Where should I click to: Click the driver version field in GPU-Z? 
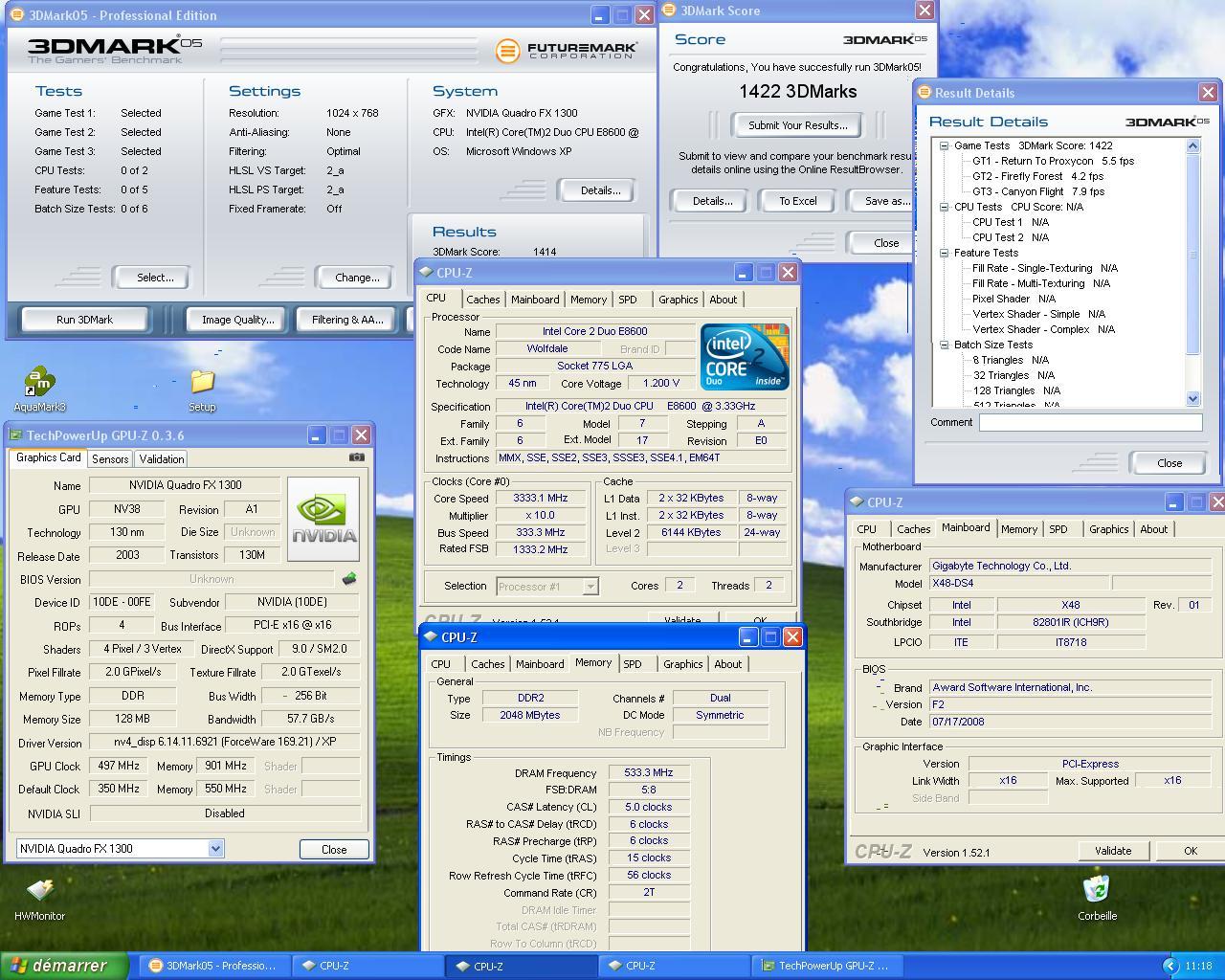225,742
